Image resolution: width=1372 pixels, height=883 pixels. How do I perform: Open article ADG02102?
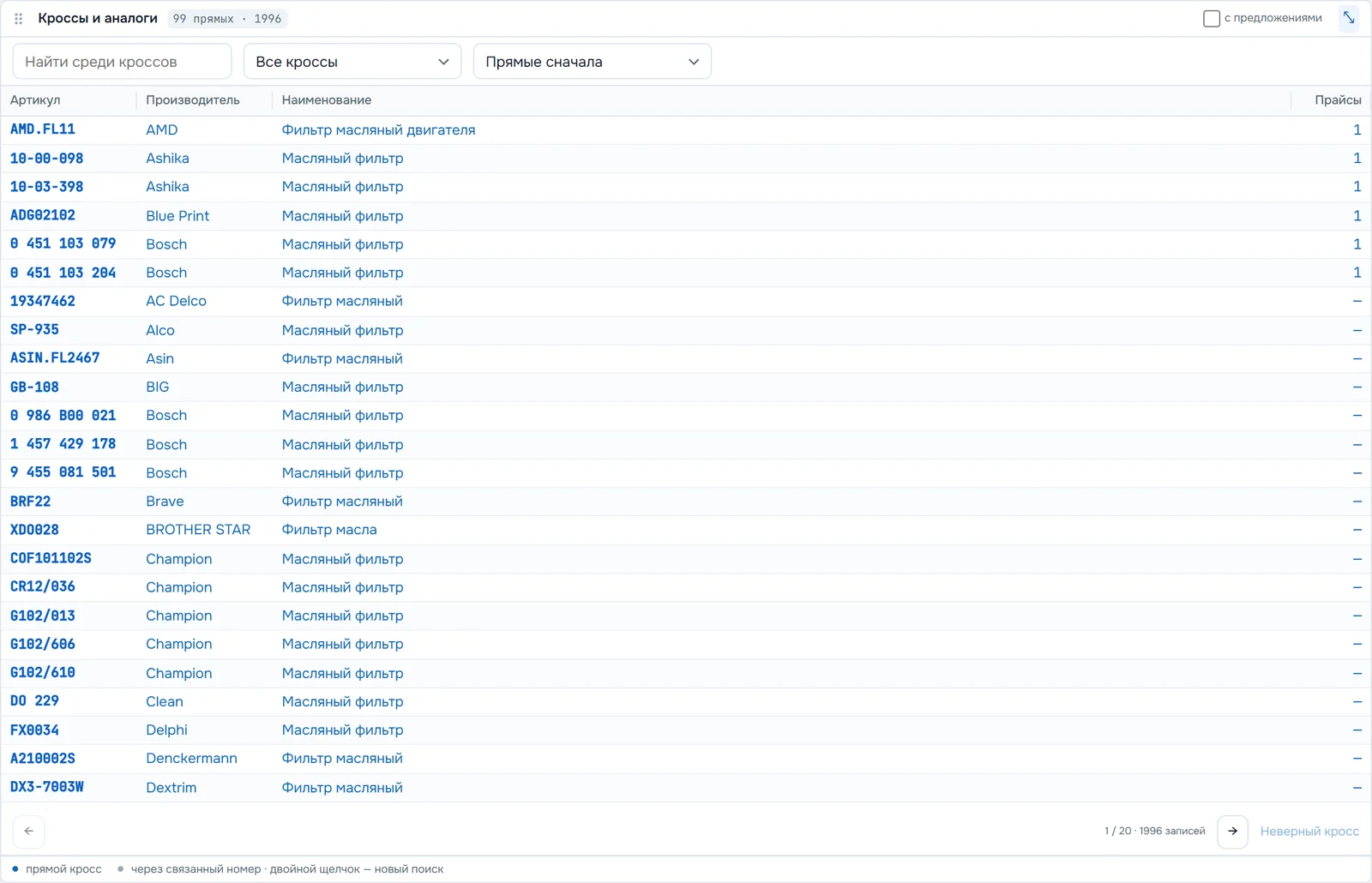pyautogui.click(x=43, y=215)
